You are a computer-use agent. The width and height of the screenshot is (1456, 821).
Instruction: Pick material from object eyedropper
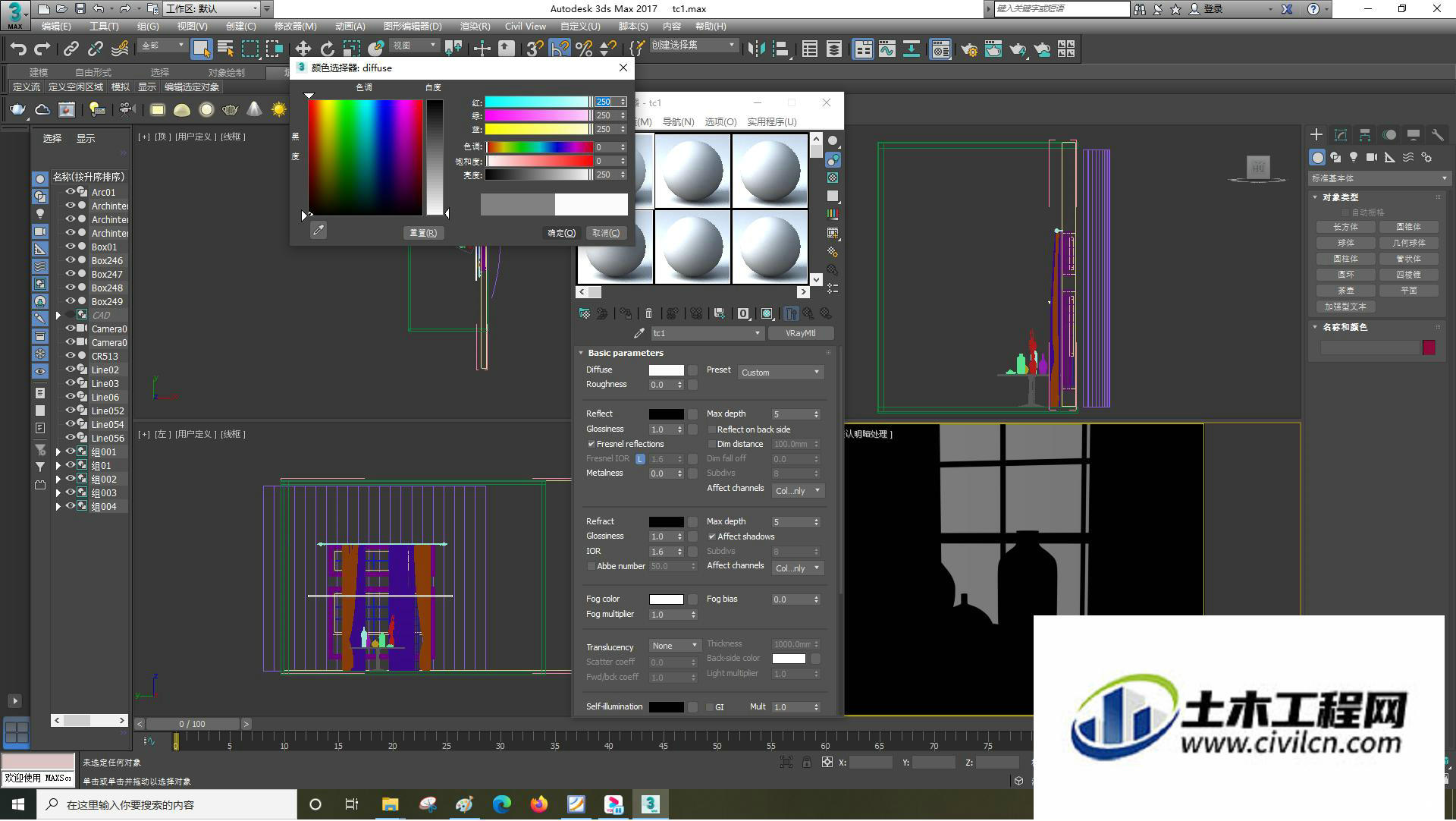point(639,333)
